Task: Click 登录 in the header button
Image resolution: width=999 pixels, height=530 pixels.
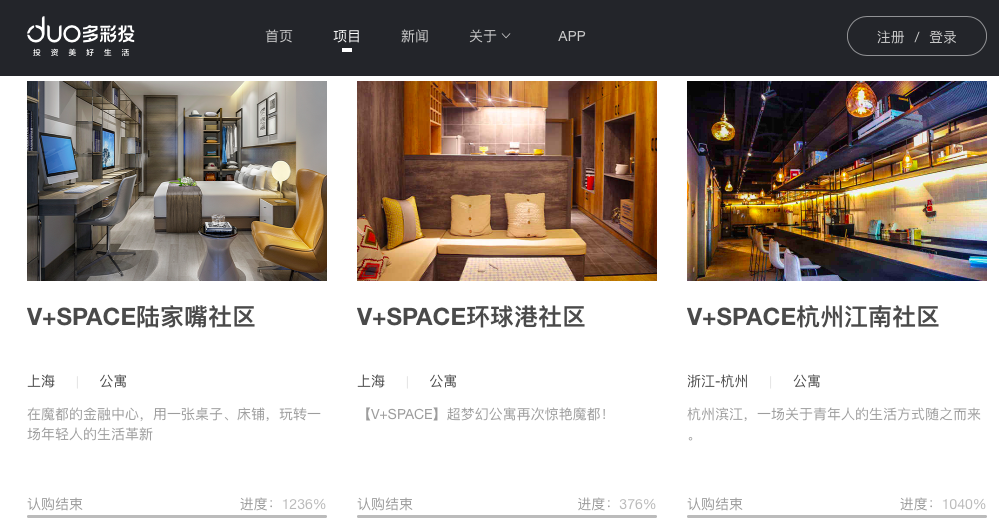Action: pyautogui.click(x=943, y=37)
